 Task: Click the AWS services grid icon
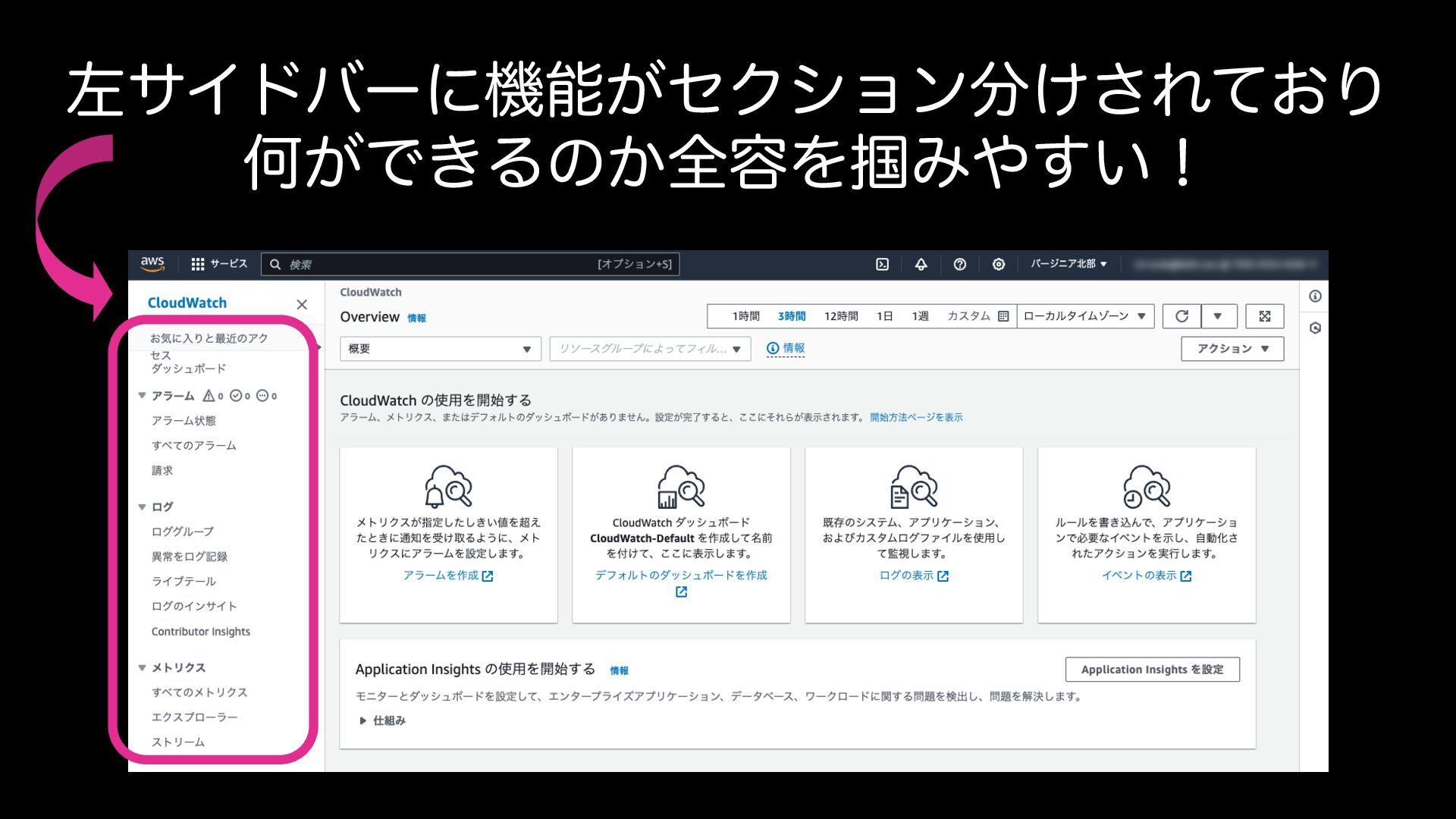click(x=198, y=264)
